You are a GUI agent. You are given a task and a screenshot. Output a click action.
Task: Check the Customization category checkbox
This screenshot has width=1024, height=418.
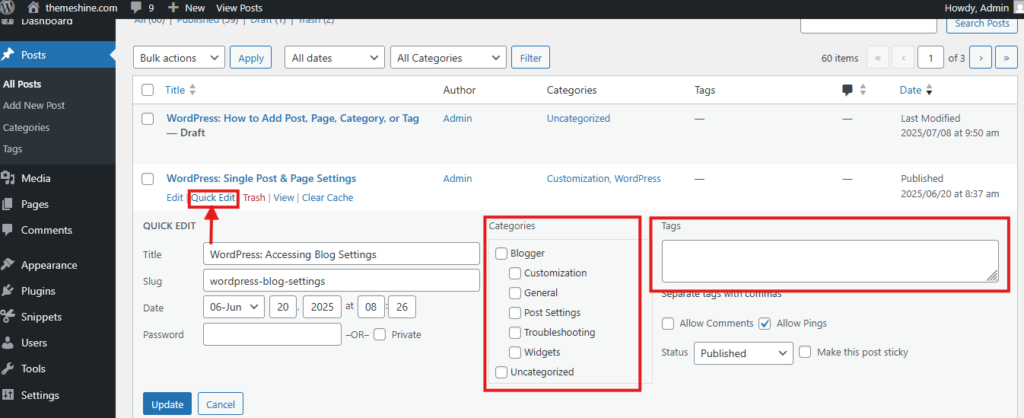click(x=515, y=273)
